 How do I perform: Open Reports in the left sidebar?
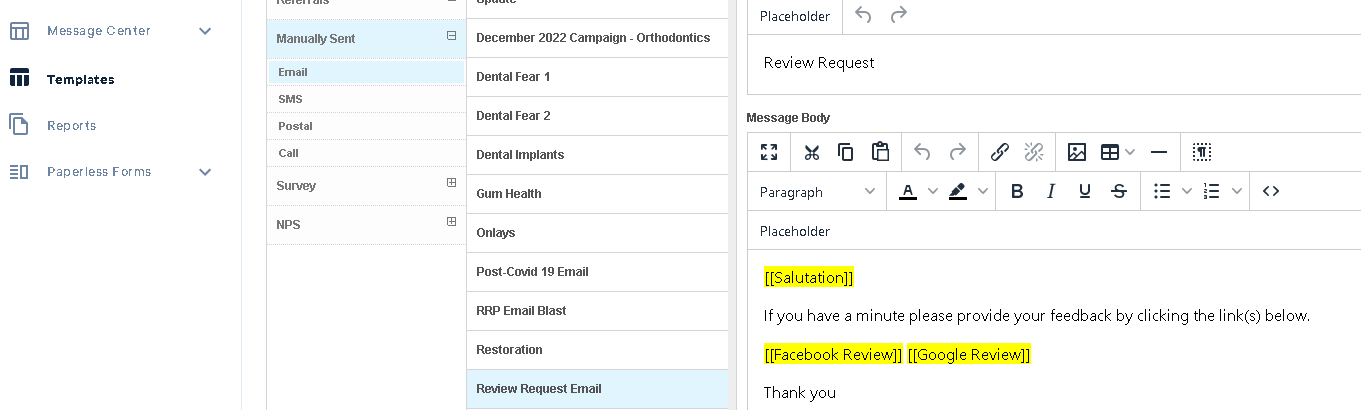coord(71,126)
